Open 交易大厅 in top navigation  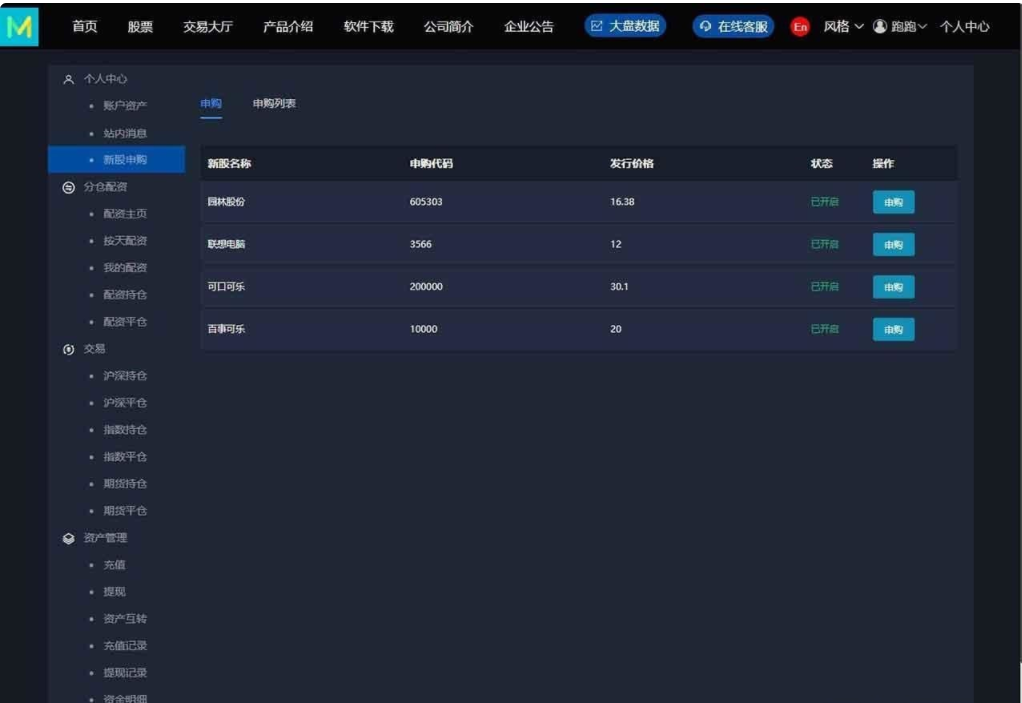point(208,26)
